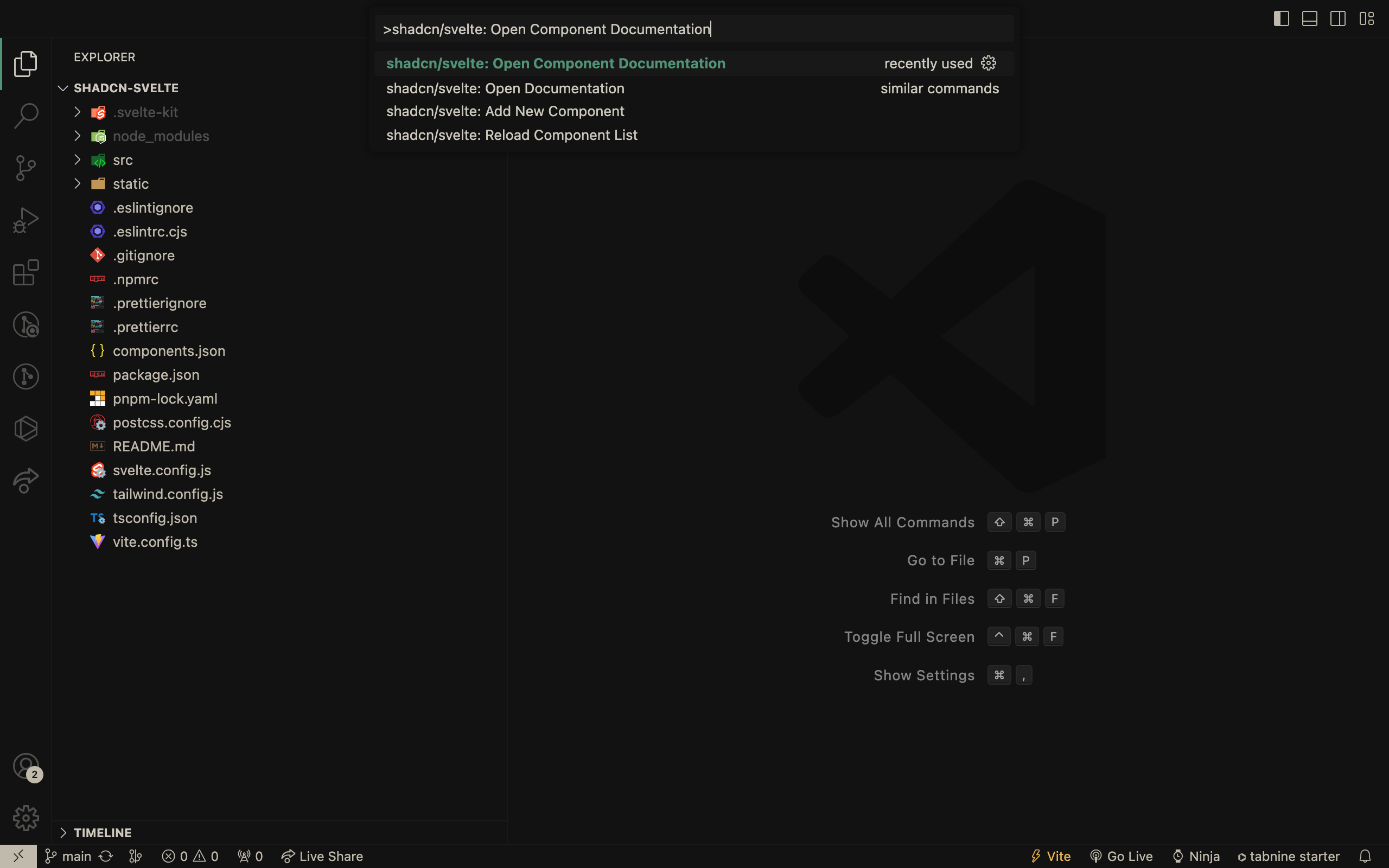This screenshot has width=1389, height=868.
Task: Select shadcn/svelte: Add New Component command
Action: [505, 110]
